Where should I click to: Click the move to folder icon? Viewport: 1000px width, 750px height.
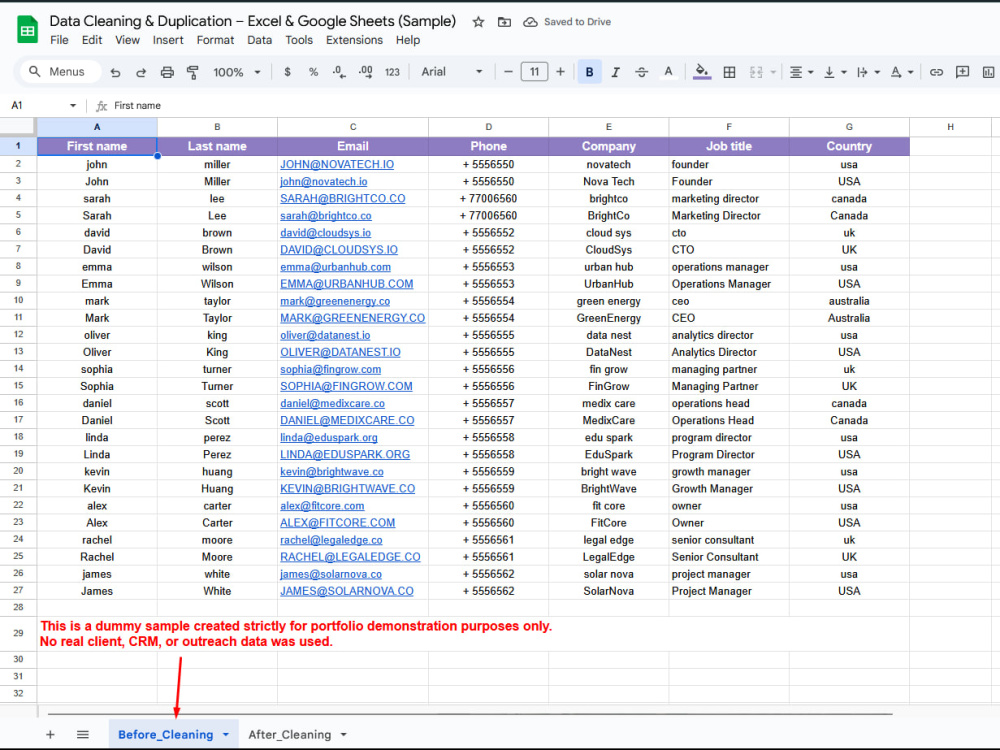[x=504, y=22]
